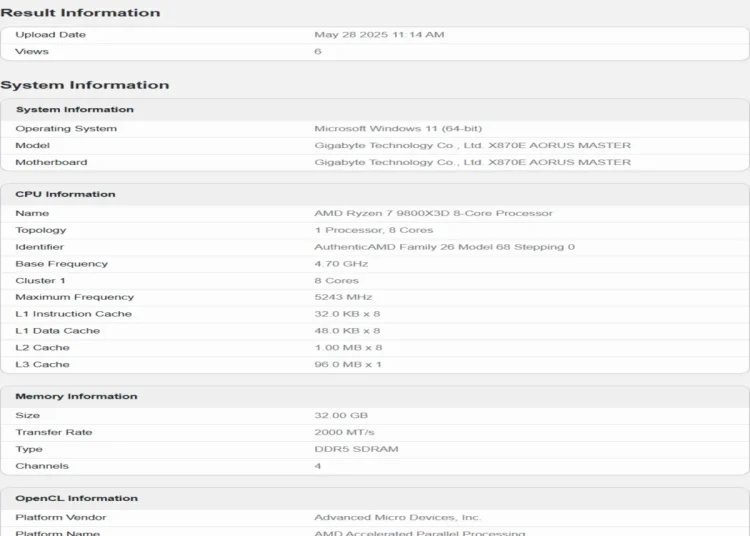Click the Model row's X870E AORUS MASTER value
750x536 pixels.
473,145
